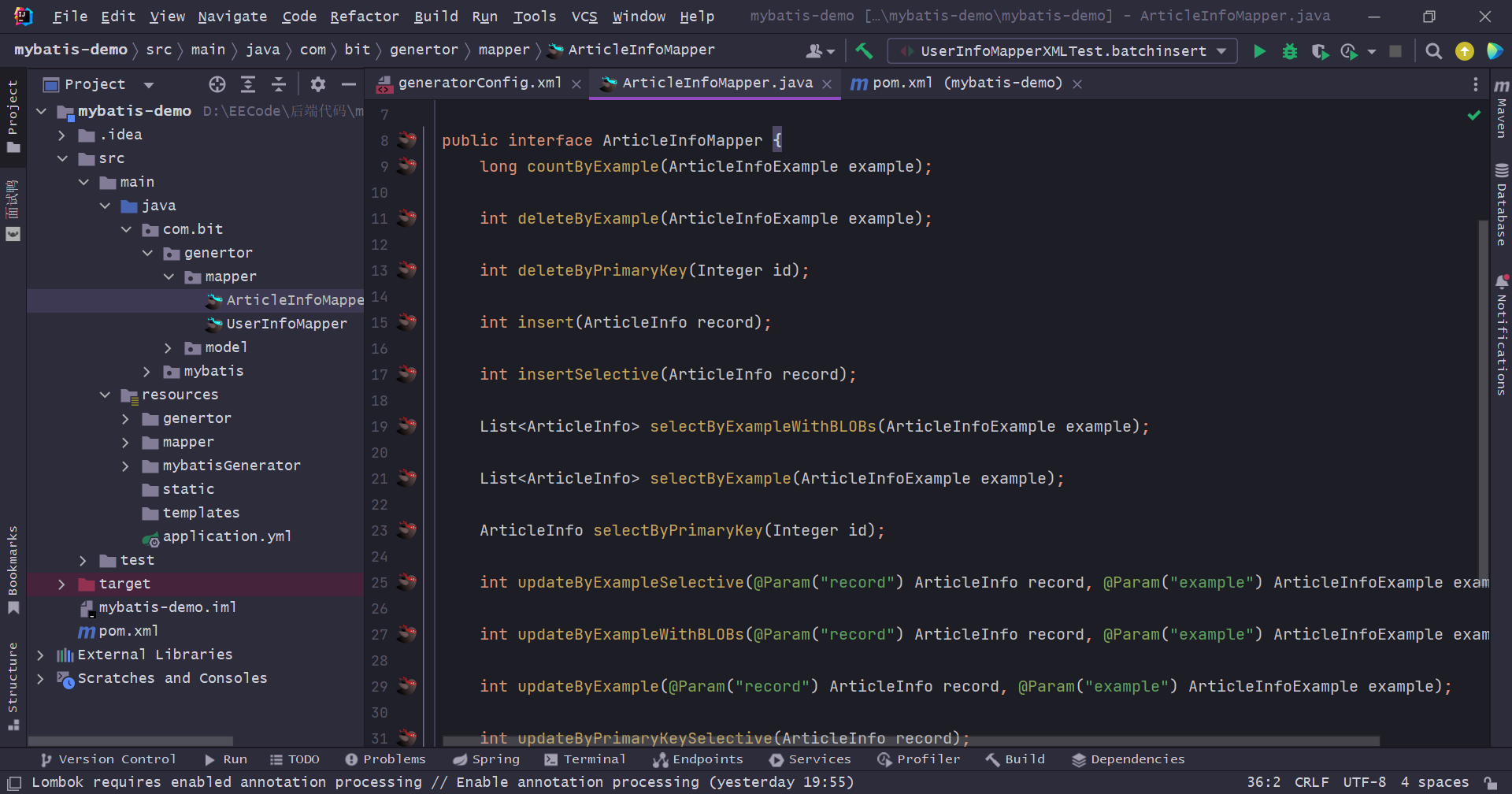Image resolution: width=1512 pixels, height=794 pixels.
Task: Open the run configuration dropdown
Action: tap(1062, 51)
